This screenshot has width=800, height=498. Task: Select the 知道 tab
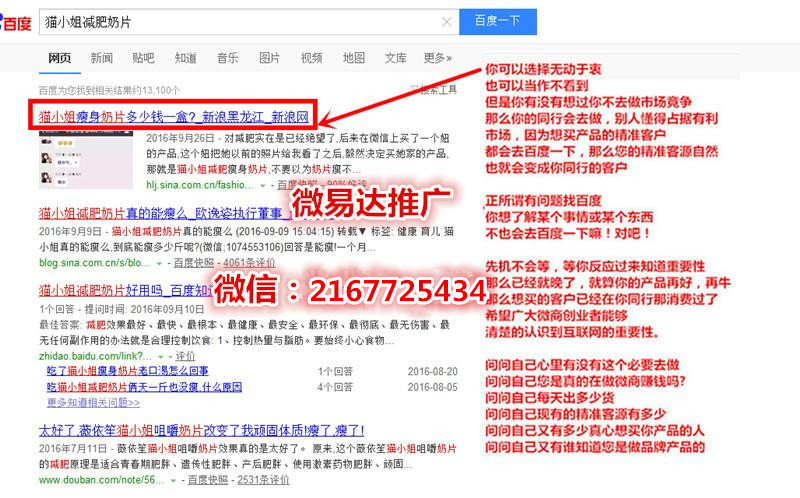point(185,58)
